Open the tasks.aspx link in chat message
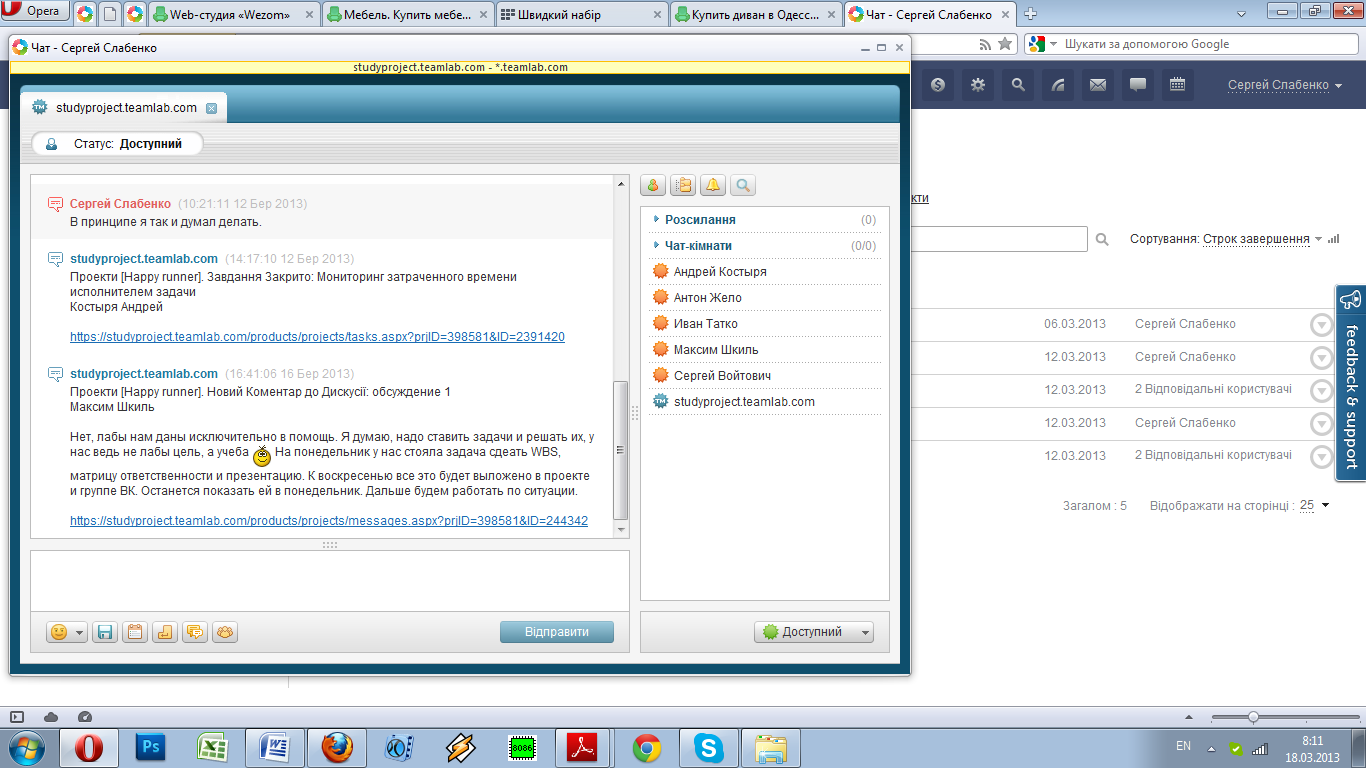The height and width of the screenshot is (768, 1366). click(x=317, y=337)
